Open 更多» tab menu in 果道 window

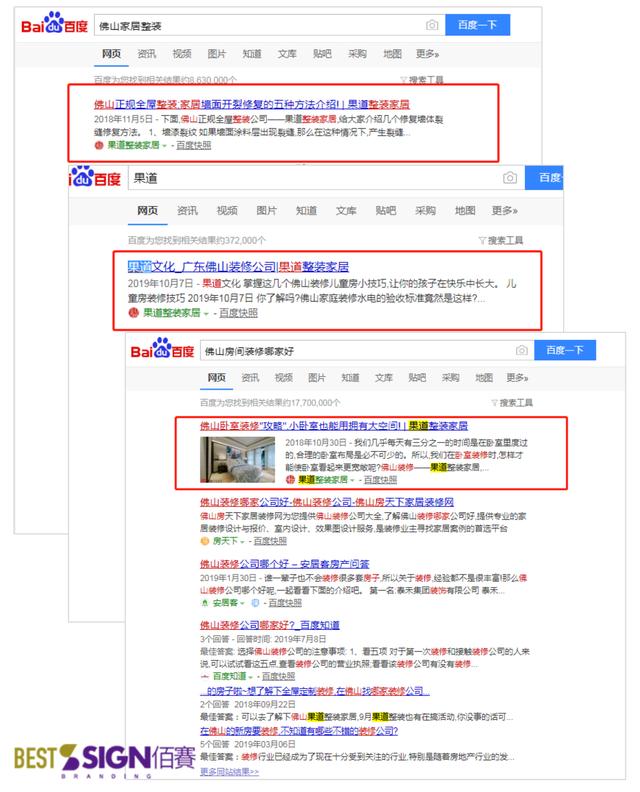(504, 210)
